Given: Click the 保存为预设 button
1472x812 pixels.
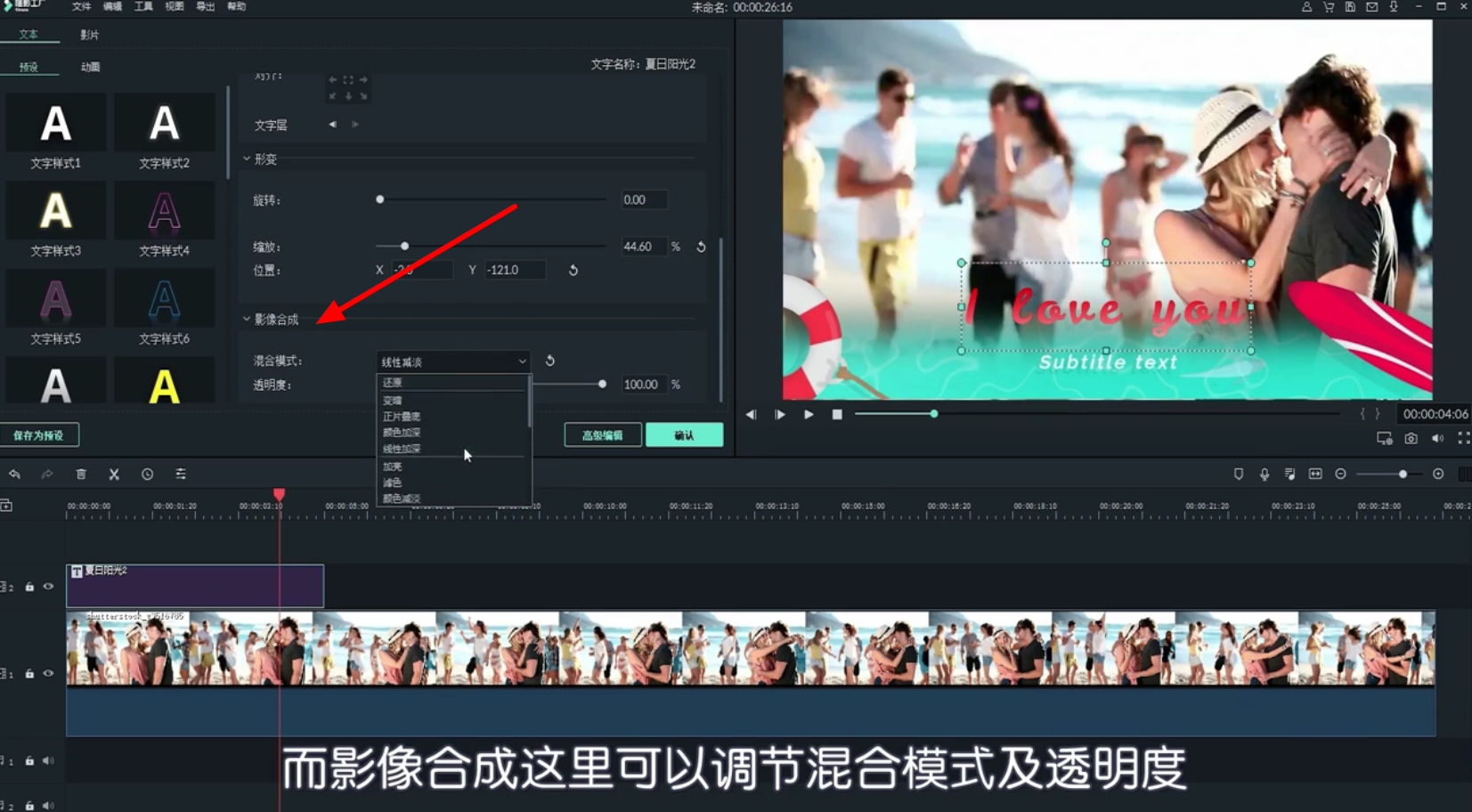Looking at the screenshot, I should pyautogui.click(x=39, y=435).
